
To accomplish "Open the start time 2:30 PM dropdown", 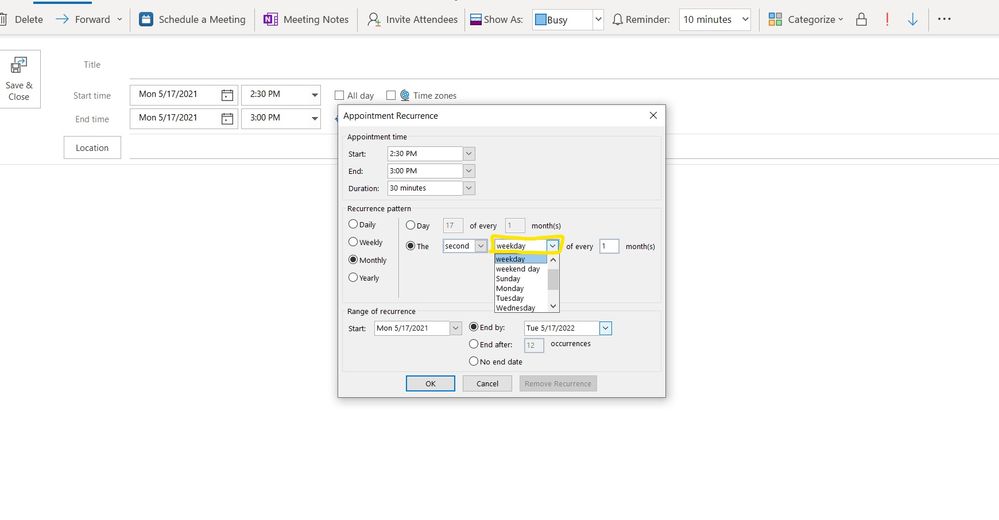I will pyautogui.click(x=314, y=95).
